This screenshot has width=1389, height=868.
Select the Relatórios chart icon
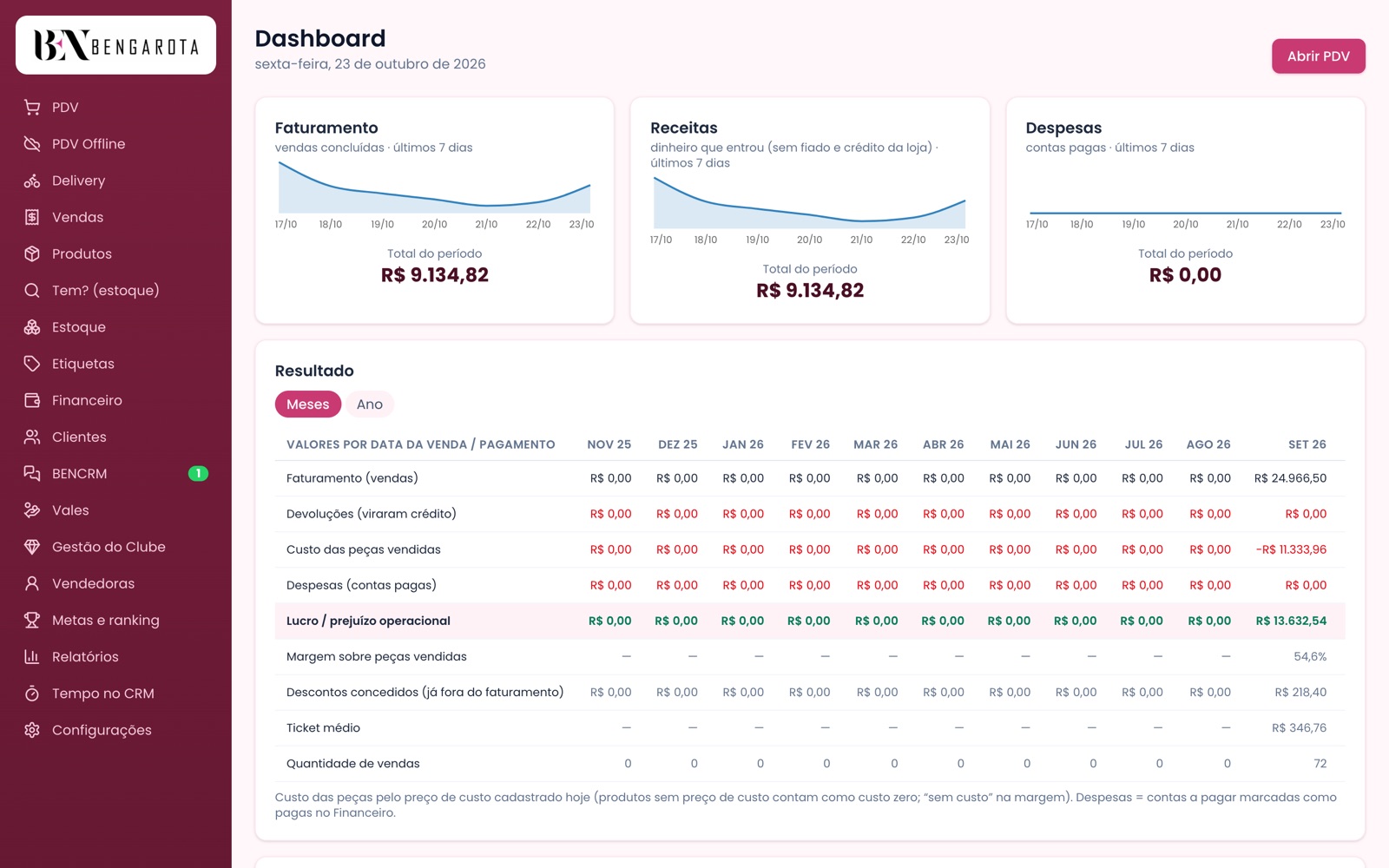[32, 657]
